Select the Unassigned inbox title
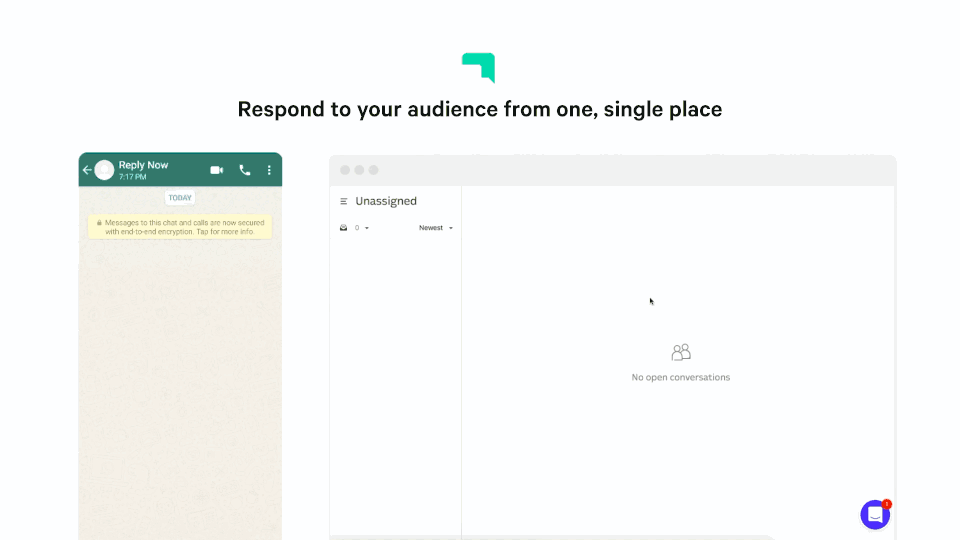The height and width of the screenshot is (540, 960). [x=386, y=201]
